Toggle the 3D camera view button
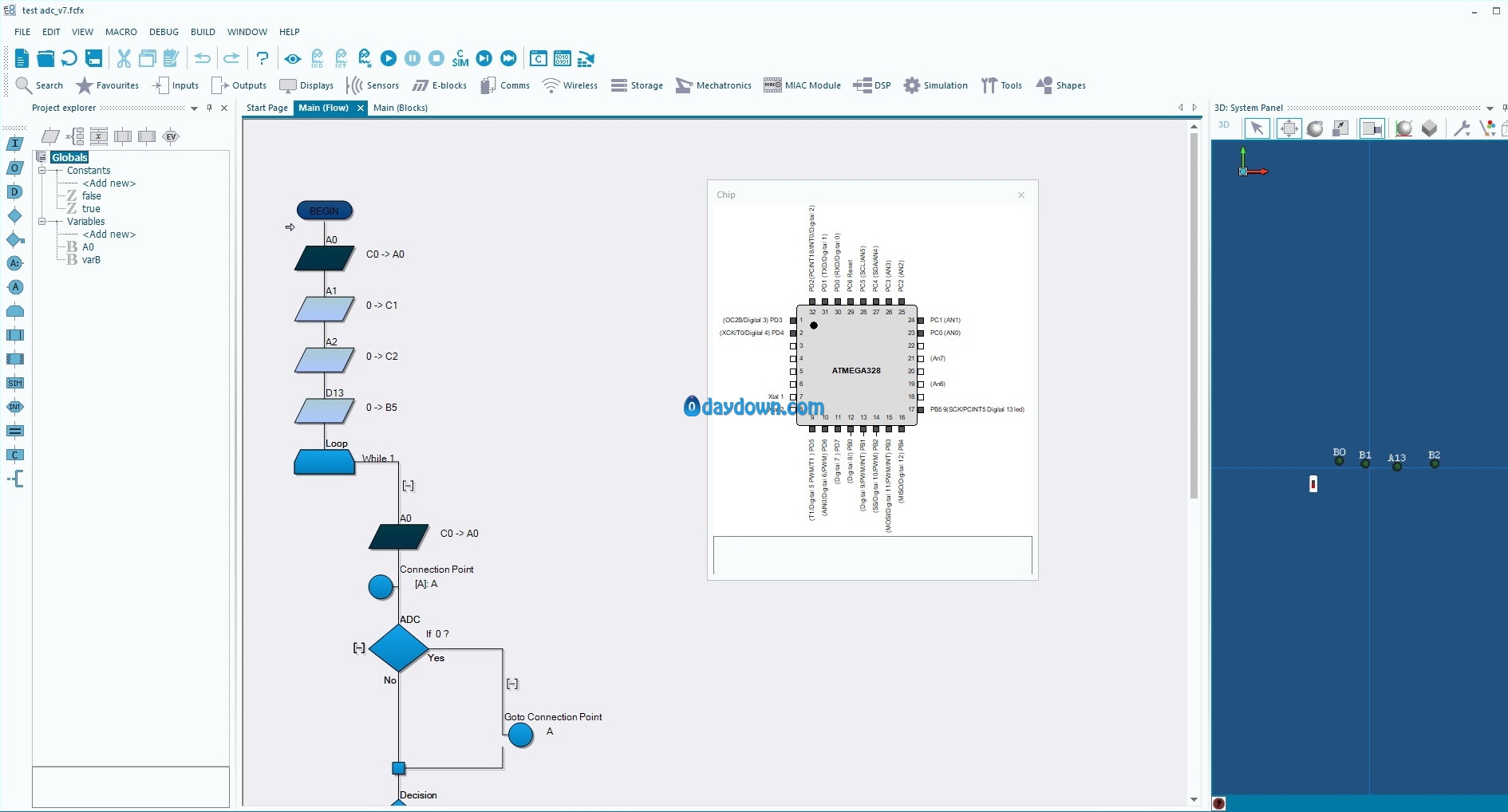 coord(1372,128)
